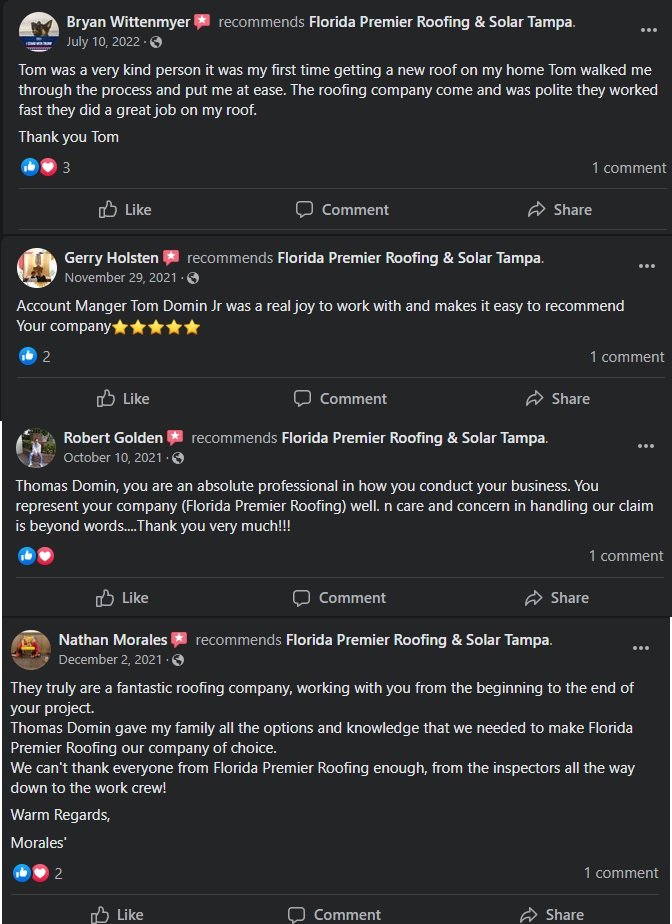The image size is (672, 924).
Task: Click Bryan Wittenmyer's profile picture
Action: point(38,32)
